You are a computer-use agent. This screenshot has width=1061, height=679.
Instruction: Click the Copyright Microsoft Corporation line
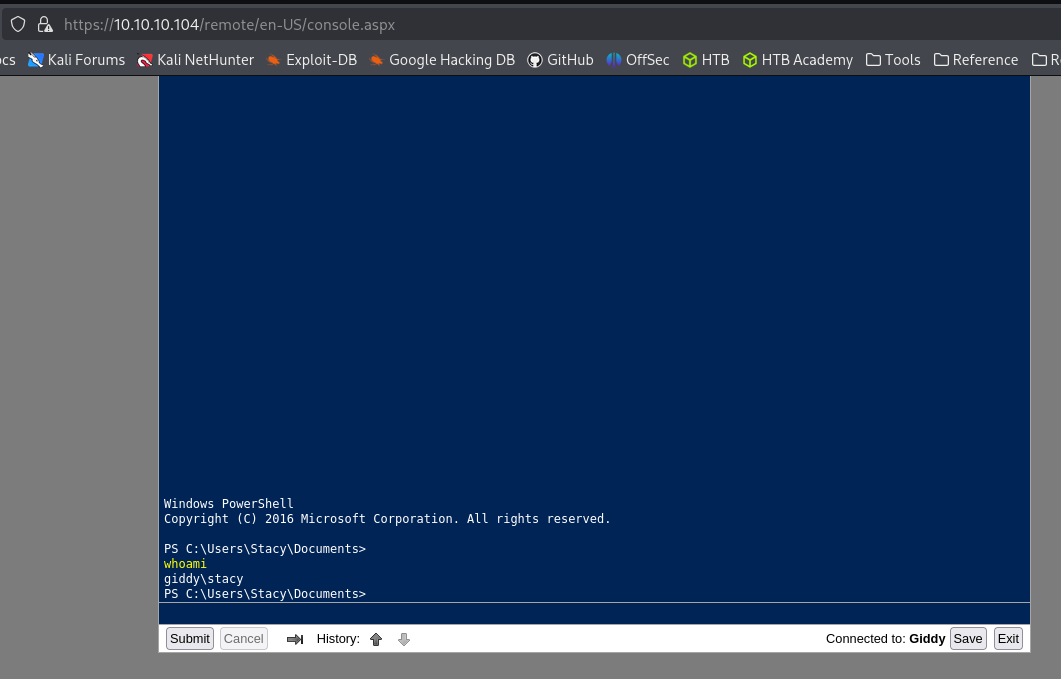[x=387, y=519]
